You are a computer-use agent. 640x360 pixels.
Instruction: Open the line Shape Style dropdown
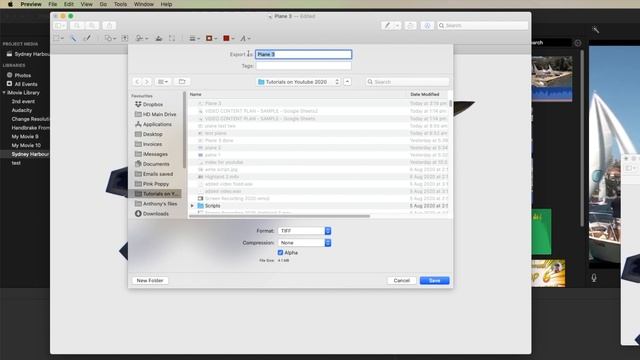[x=194, y=38]
